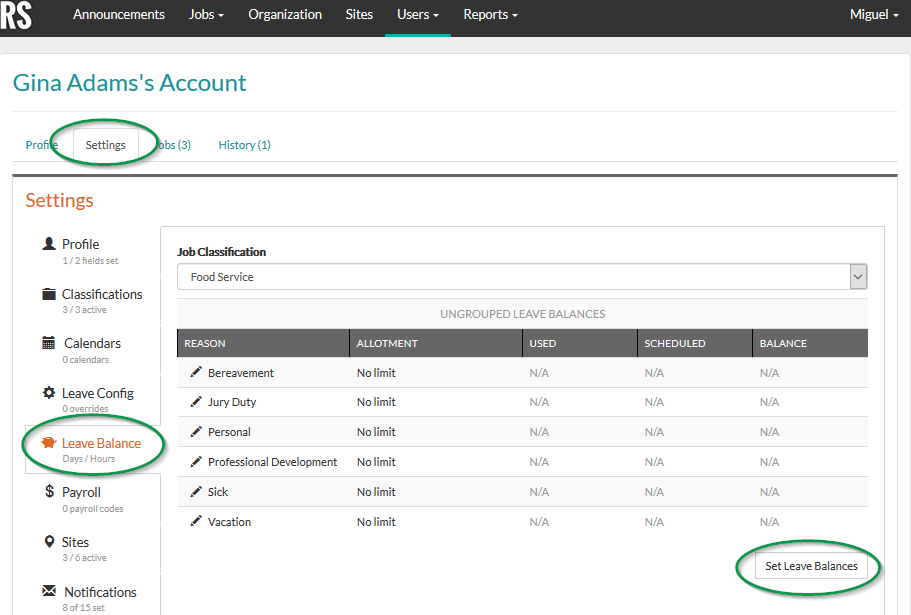911x615 pixels.
Task: Click the Profile person icon in Settings sidebar
Action: [49, 243]
